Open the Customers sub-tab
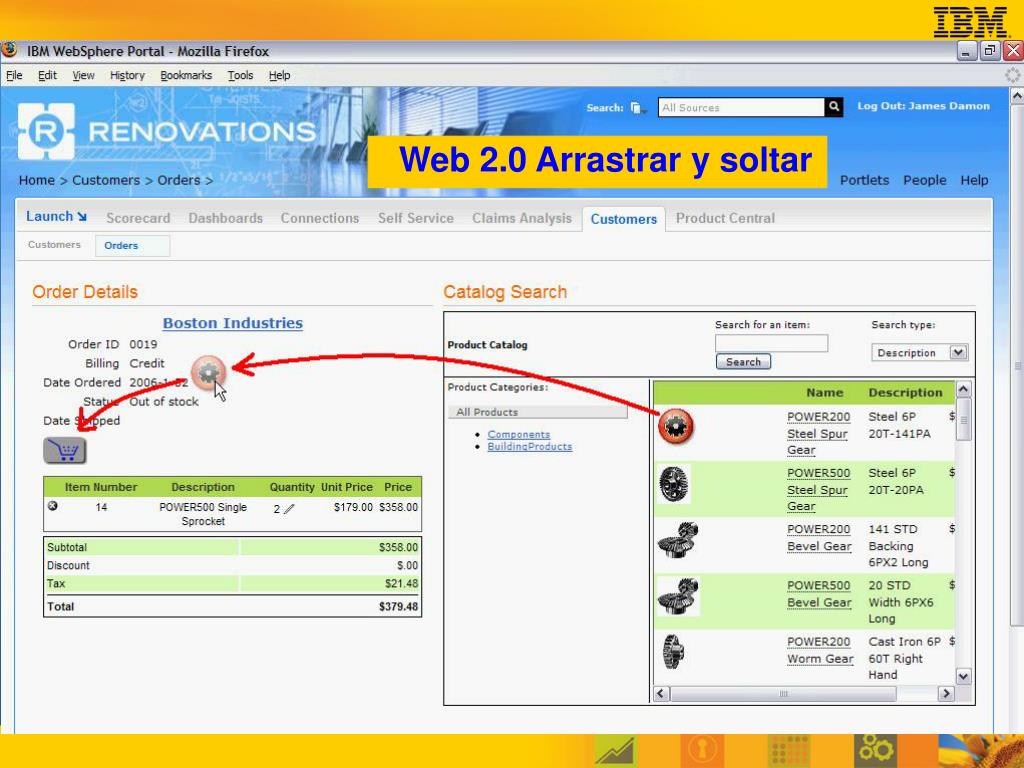 (x=54, y=244)
